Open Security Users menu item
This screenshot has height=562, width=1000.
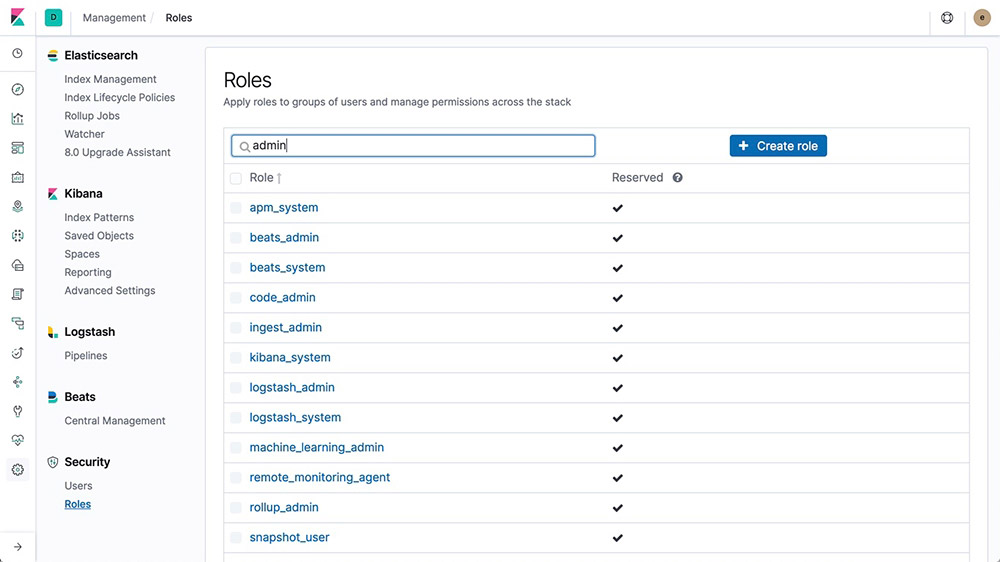(78, 486)
